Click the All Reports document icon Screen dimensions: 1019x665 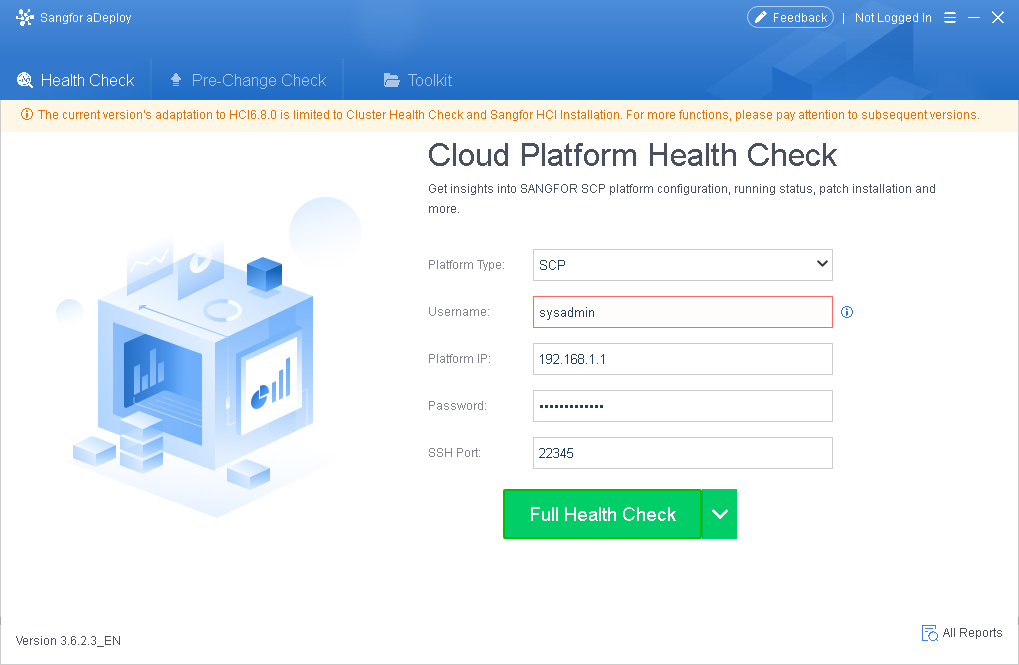coord(930,632)
